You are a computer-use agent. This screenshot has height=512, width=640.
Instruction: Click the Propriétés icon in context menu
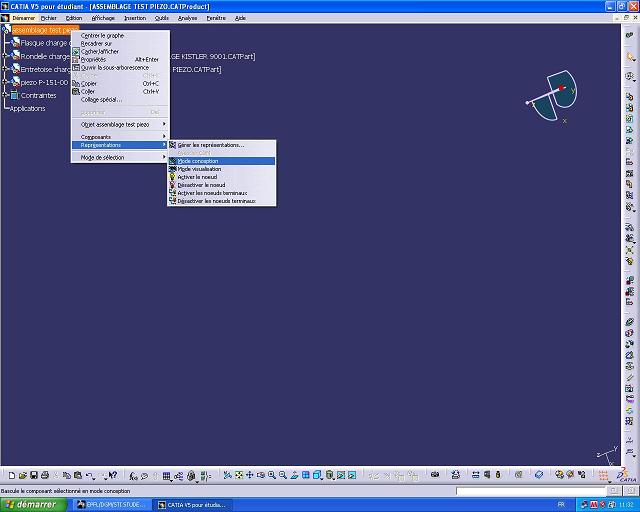coord(76,59)
